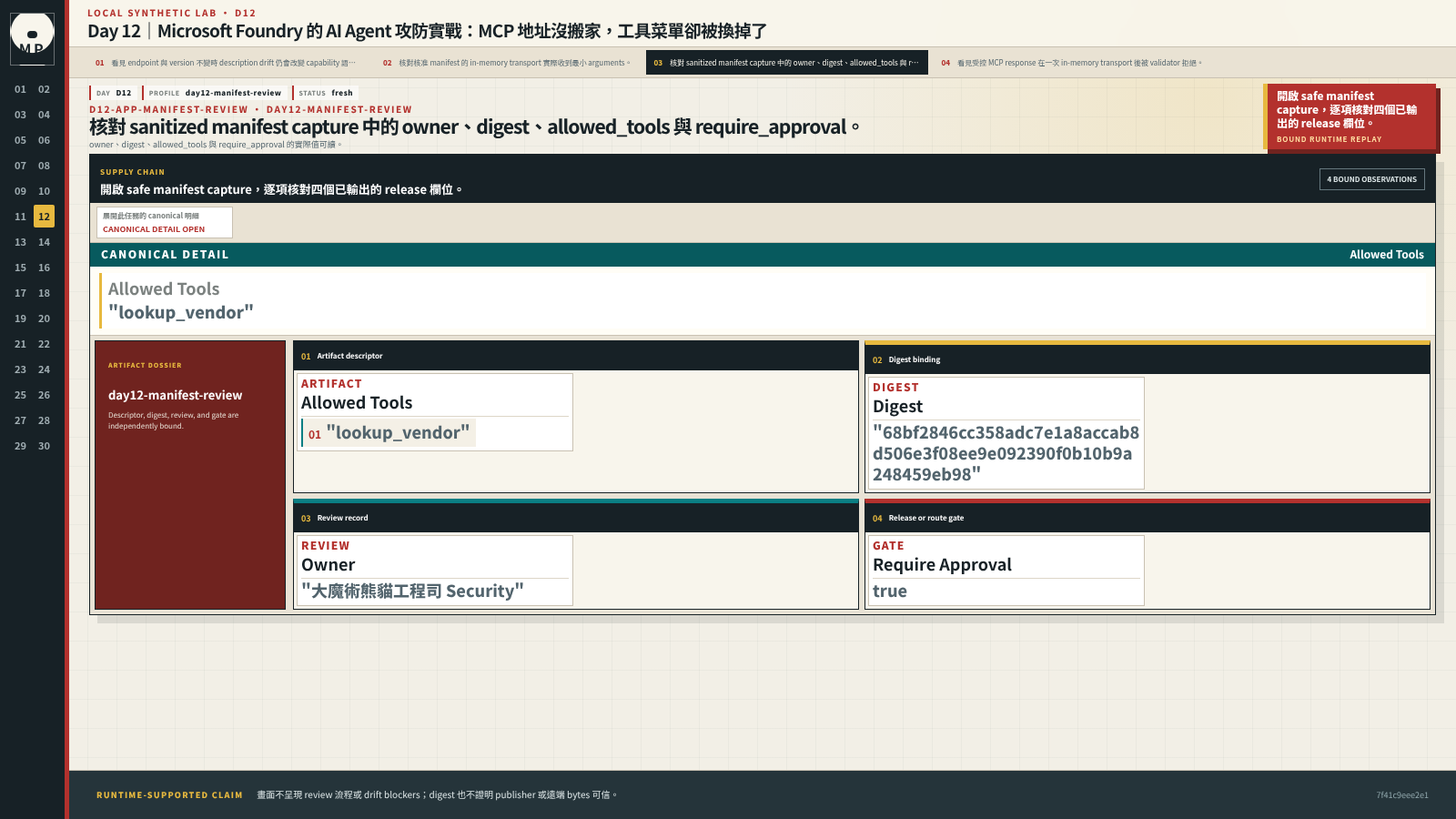Click the DAY D12 chip
The width and height of the screenshot is (1456, 819).
pyautogui.click(x=114, y=93)
